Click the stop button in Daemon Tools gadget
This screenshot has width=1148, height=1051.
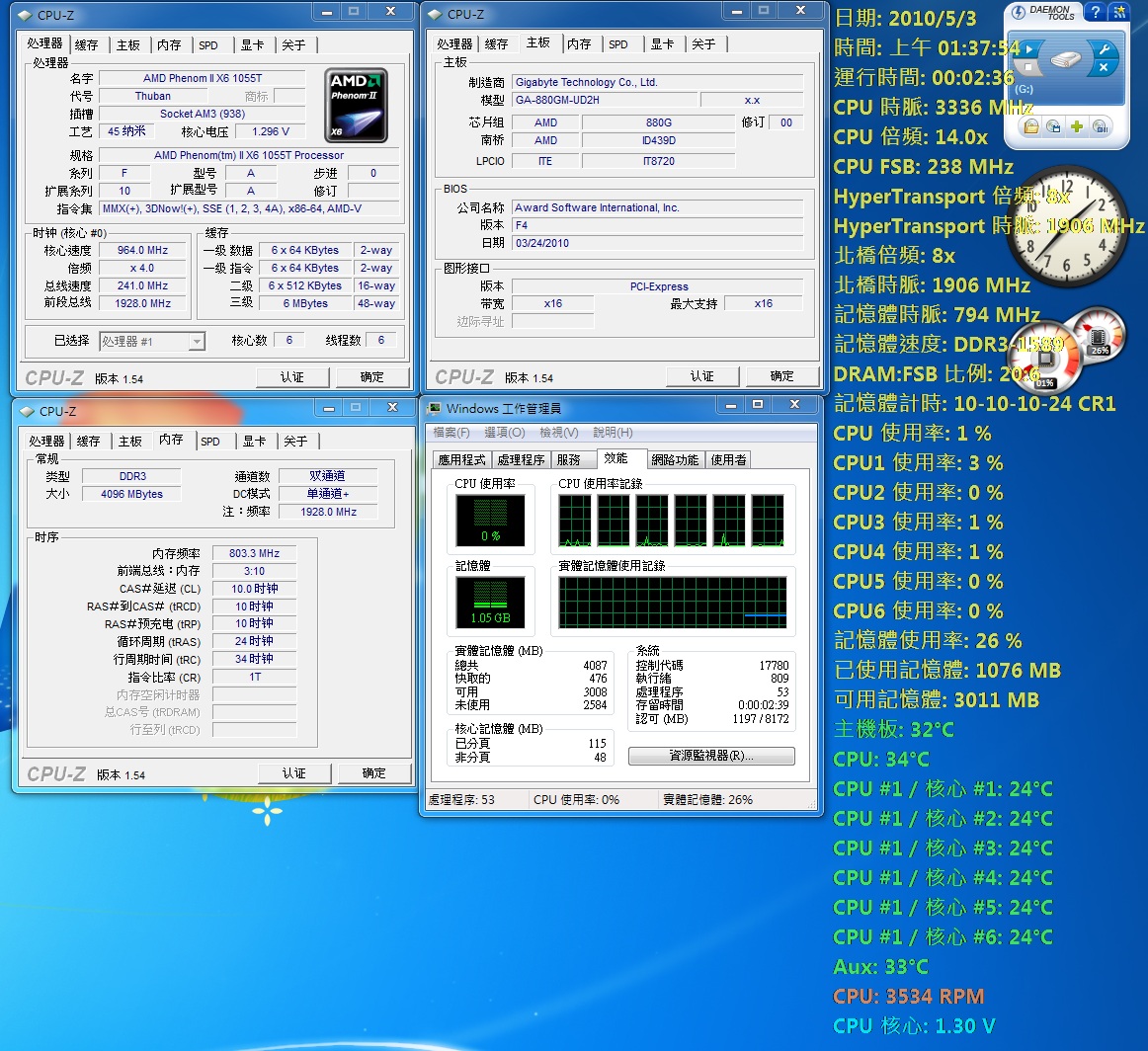point(1029,67)
